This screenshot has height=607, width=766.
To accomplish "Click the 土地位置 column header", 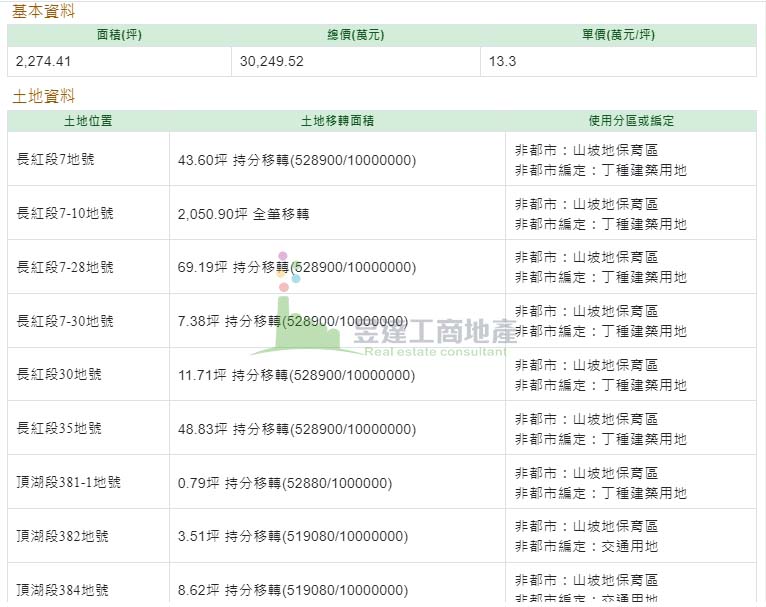I will coord(88,121).
